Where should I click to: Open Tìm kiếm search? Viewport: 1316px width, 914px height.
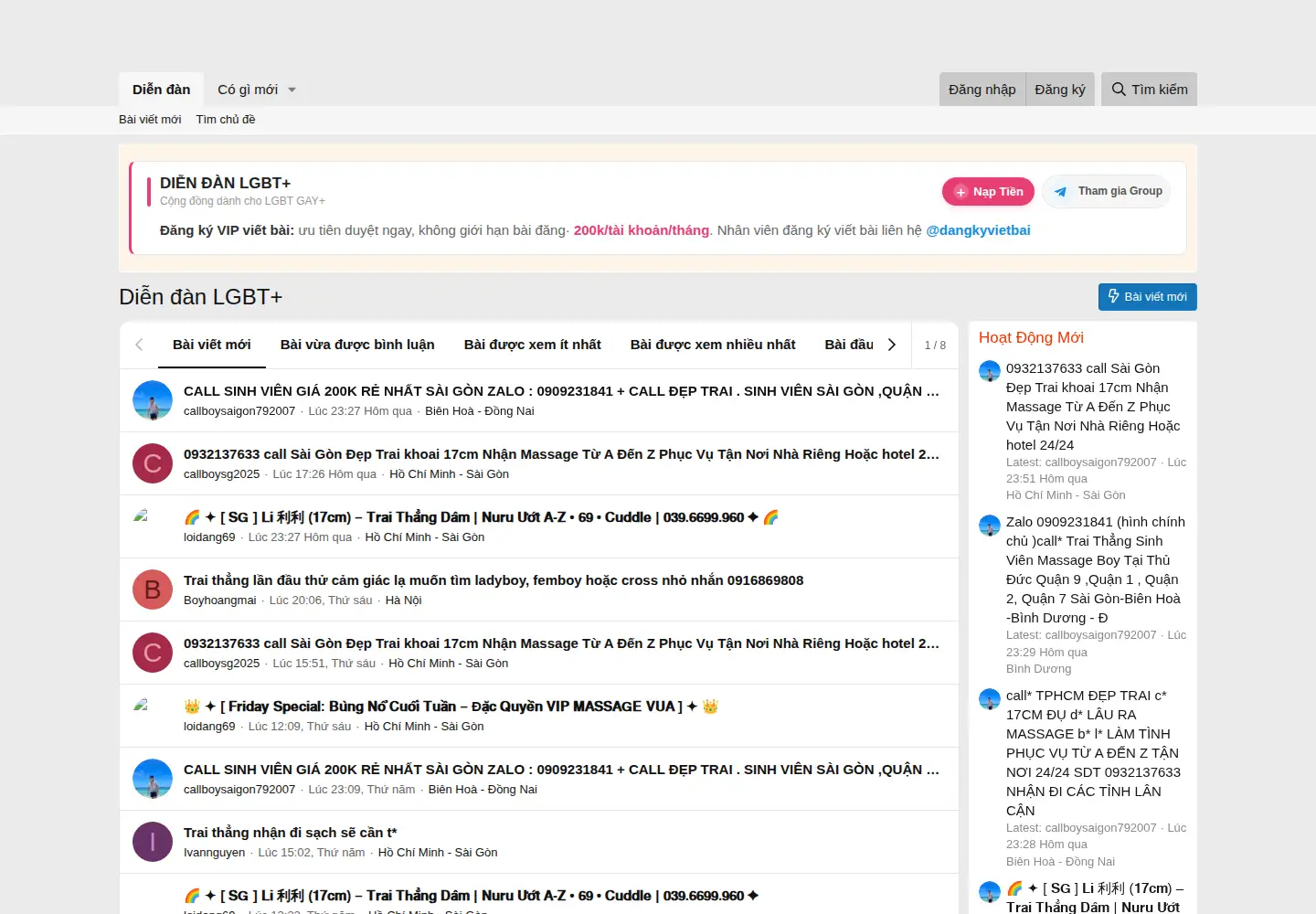coord(1149,90)
